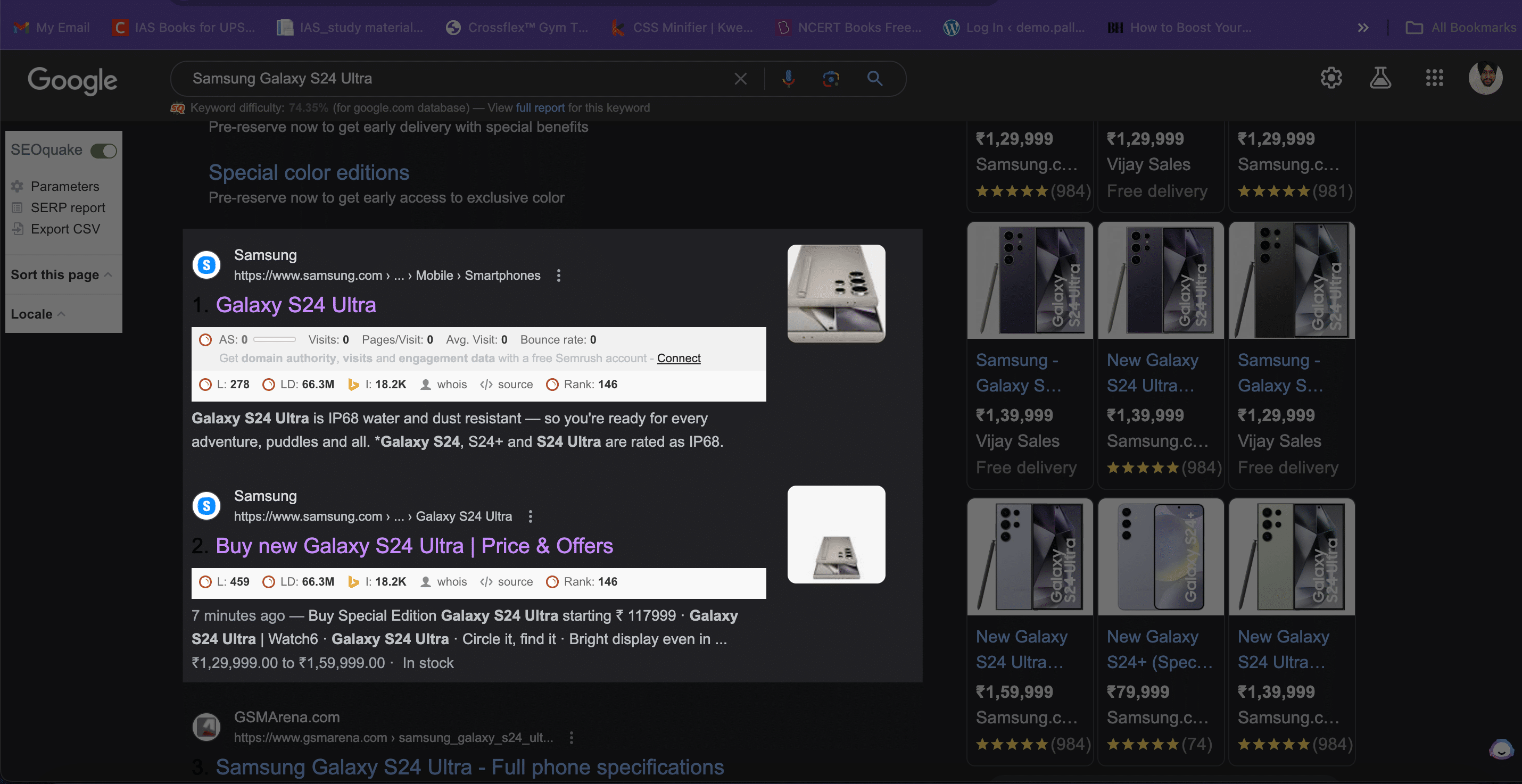
Task: Open Special color editions sitelink
Action: (309, 172)
